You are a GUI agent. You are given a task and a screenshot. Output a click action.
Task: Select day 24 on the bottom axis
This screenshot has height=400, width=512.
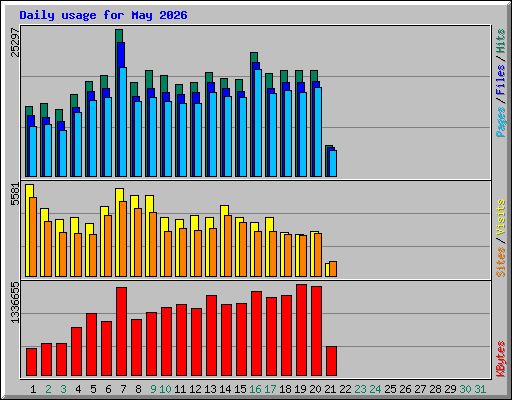[375, 389]
